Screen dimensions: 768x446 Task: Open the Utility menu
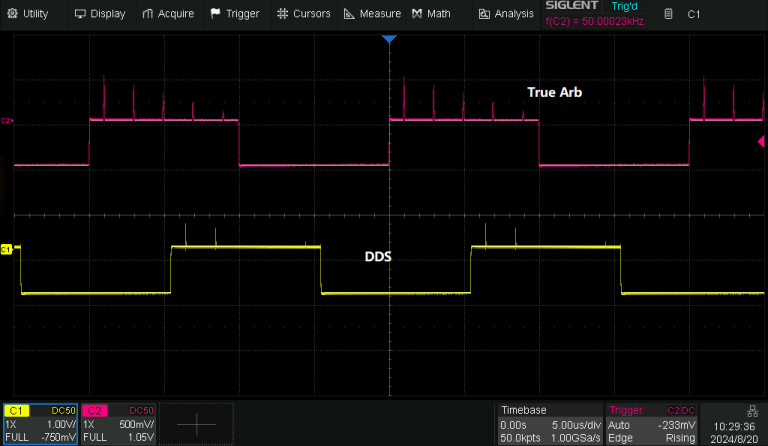click(x=28, y=14)
